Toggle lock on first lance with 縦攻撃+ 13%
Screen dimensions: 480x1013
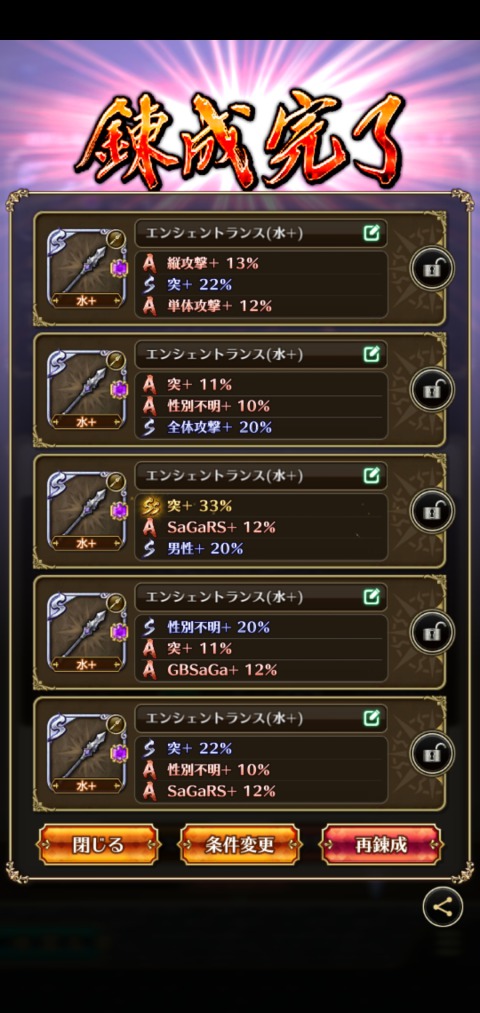pos(432,269)
